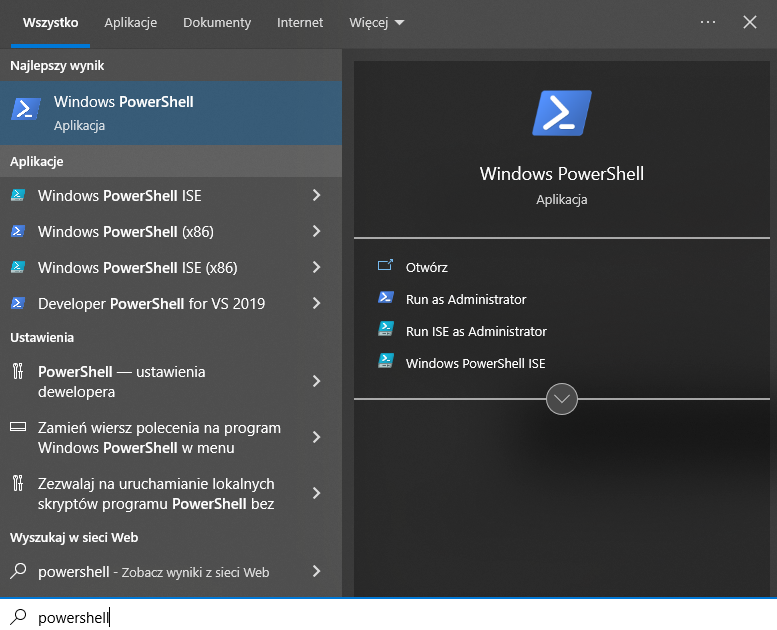Select the Internet search tab
The width and height of the screenshot is (777, 630).
coord(300,22)
